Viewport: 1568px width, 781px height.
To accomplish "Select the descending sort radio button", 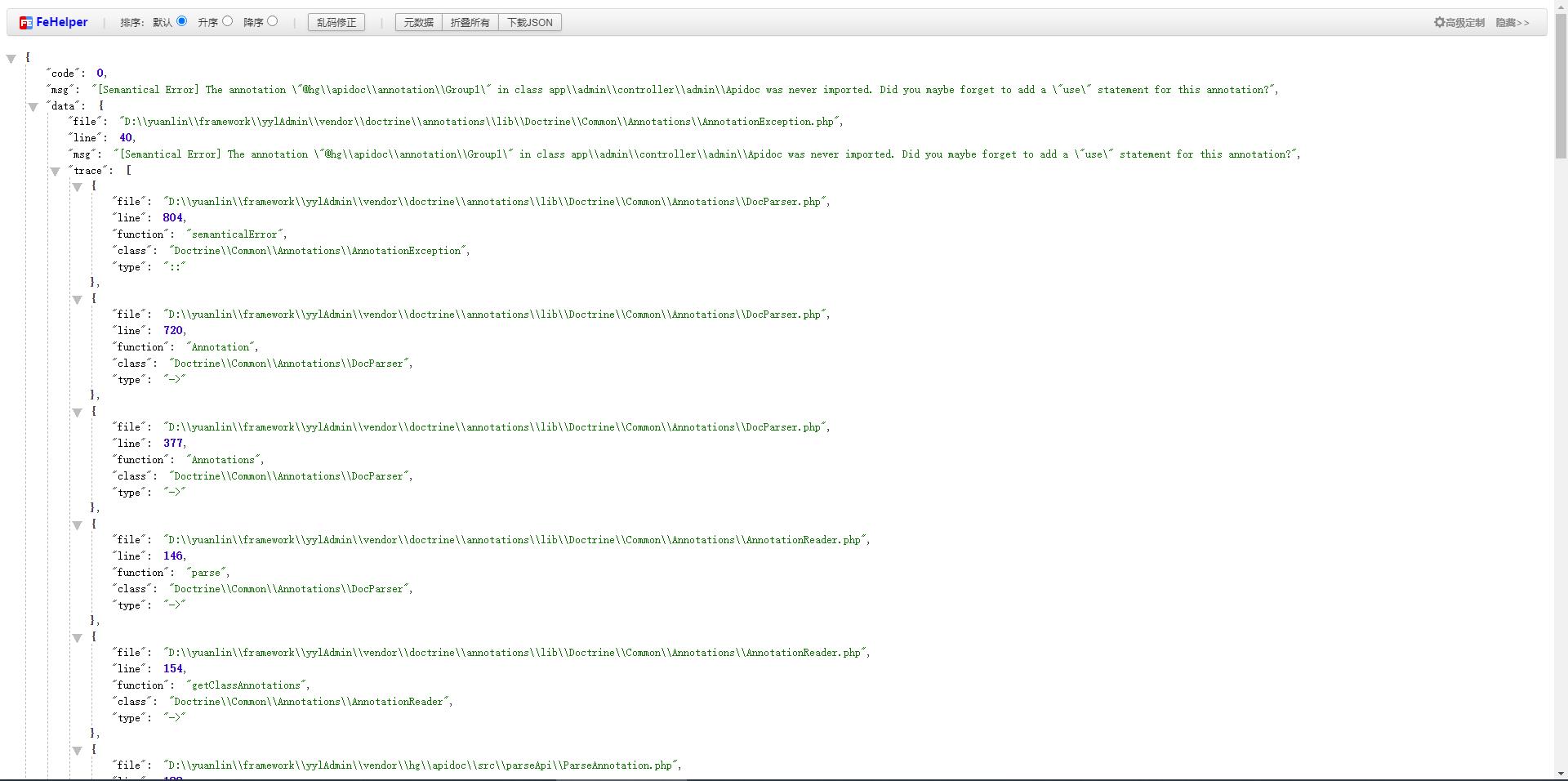I will click(x=273, y=21).
